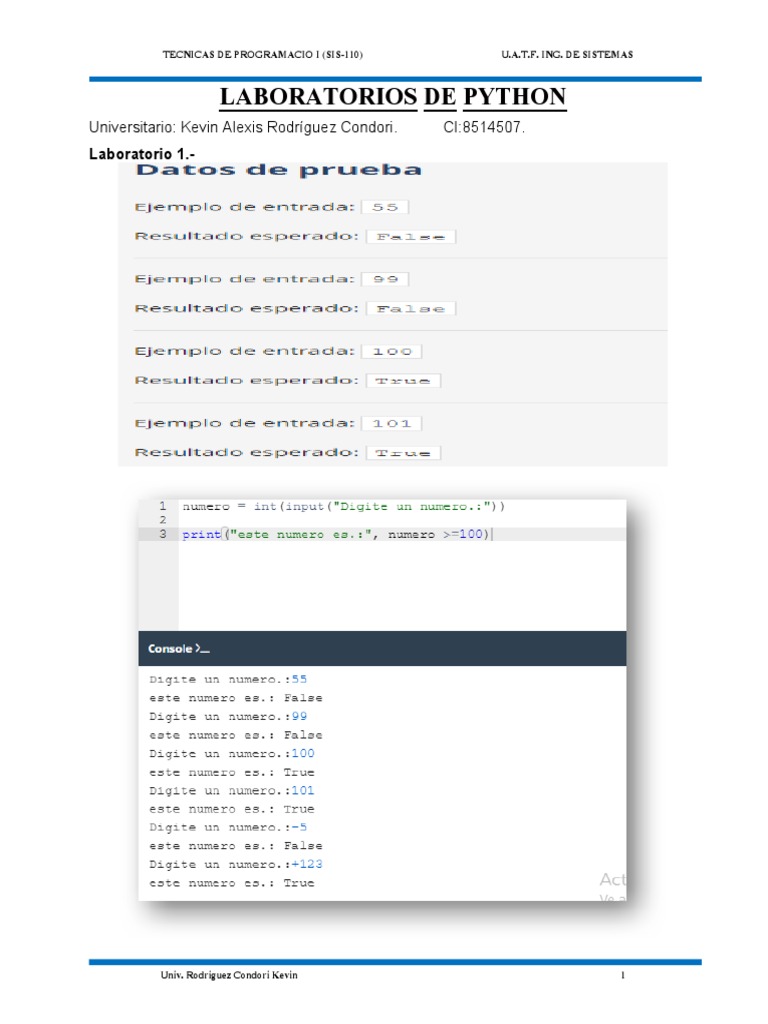The height and width of the screenshot is (1024, 768).
Task: Click the example input value 55
Action: tap(385, 207)
